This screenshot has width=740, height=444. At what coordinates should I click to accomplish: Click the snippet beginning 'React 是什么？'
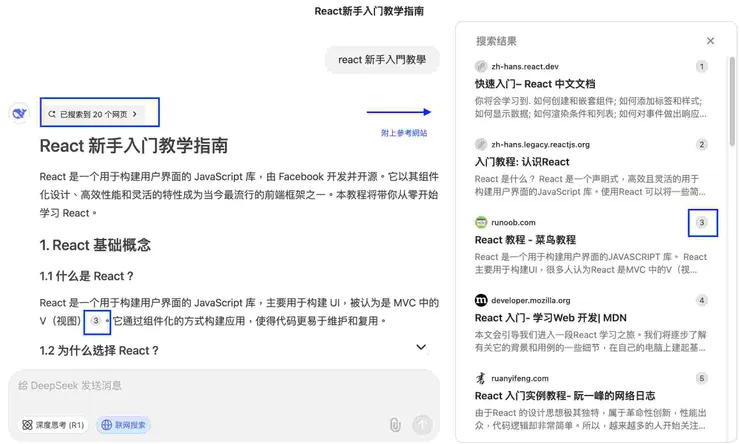[x=590, y=185]
